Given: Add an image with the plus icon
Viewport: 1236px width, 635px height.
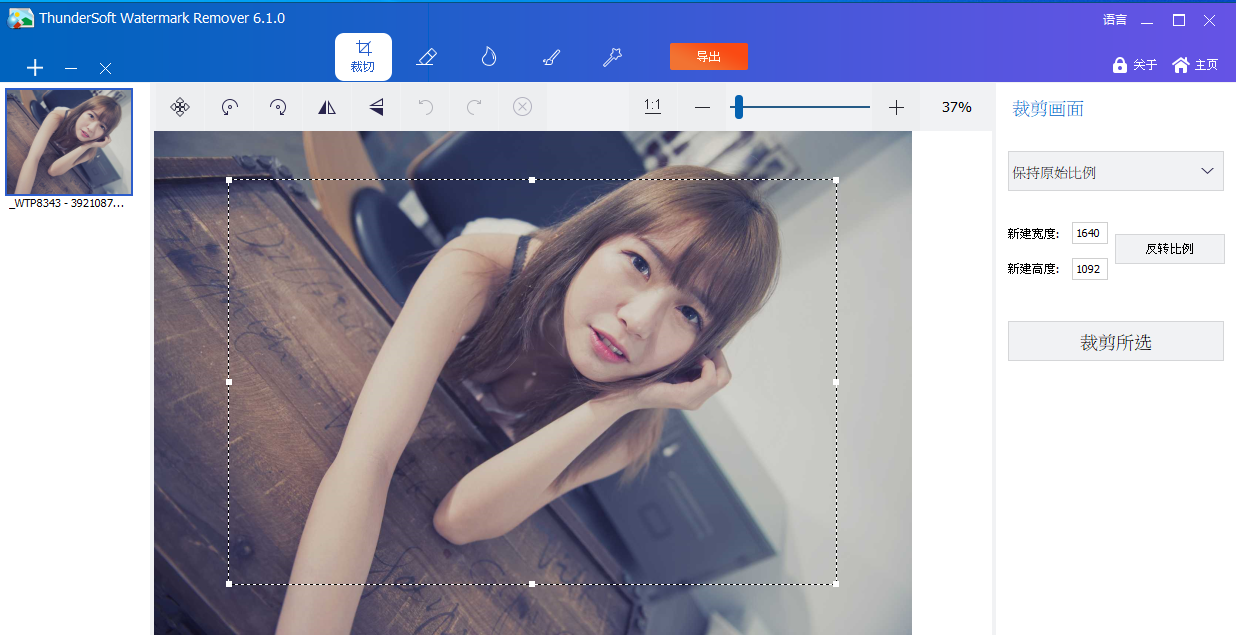Looking at the screenshot, I should [35, 68].
